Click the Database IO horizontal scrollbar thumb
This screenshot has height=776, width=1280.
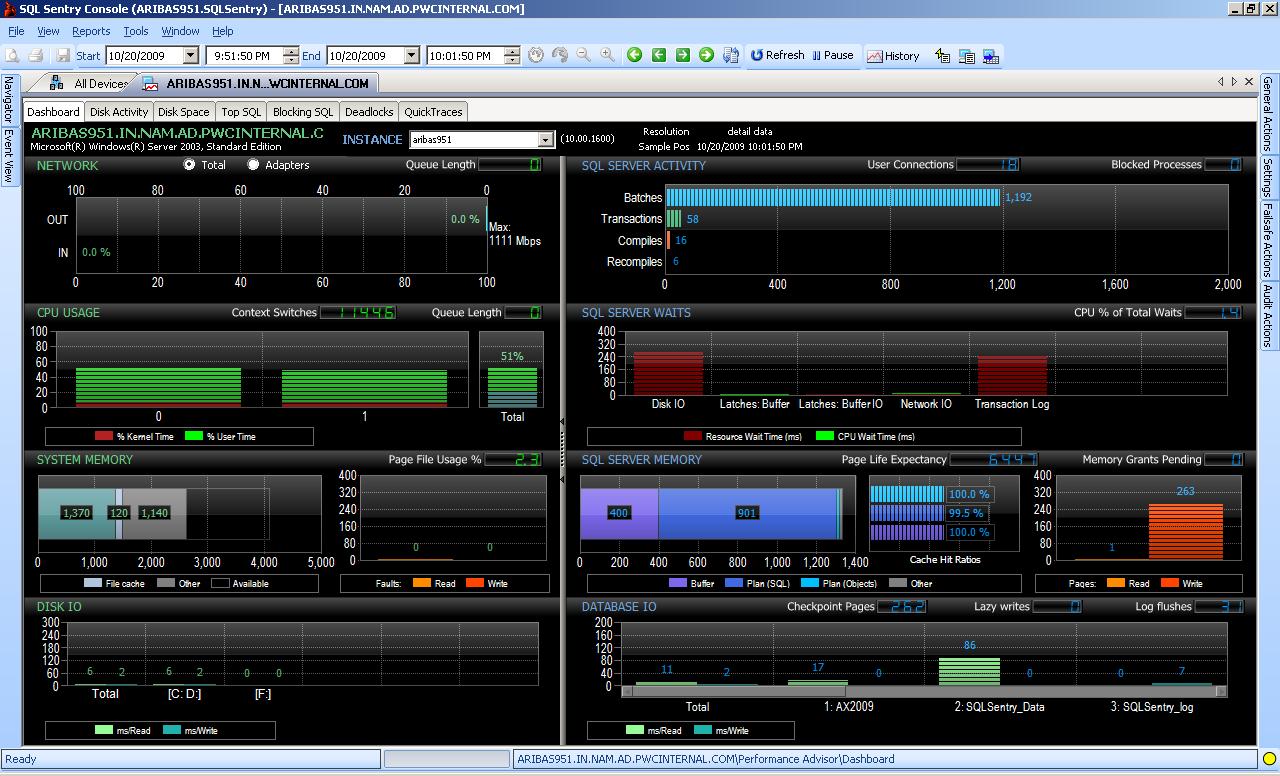739,691
